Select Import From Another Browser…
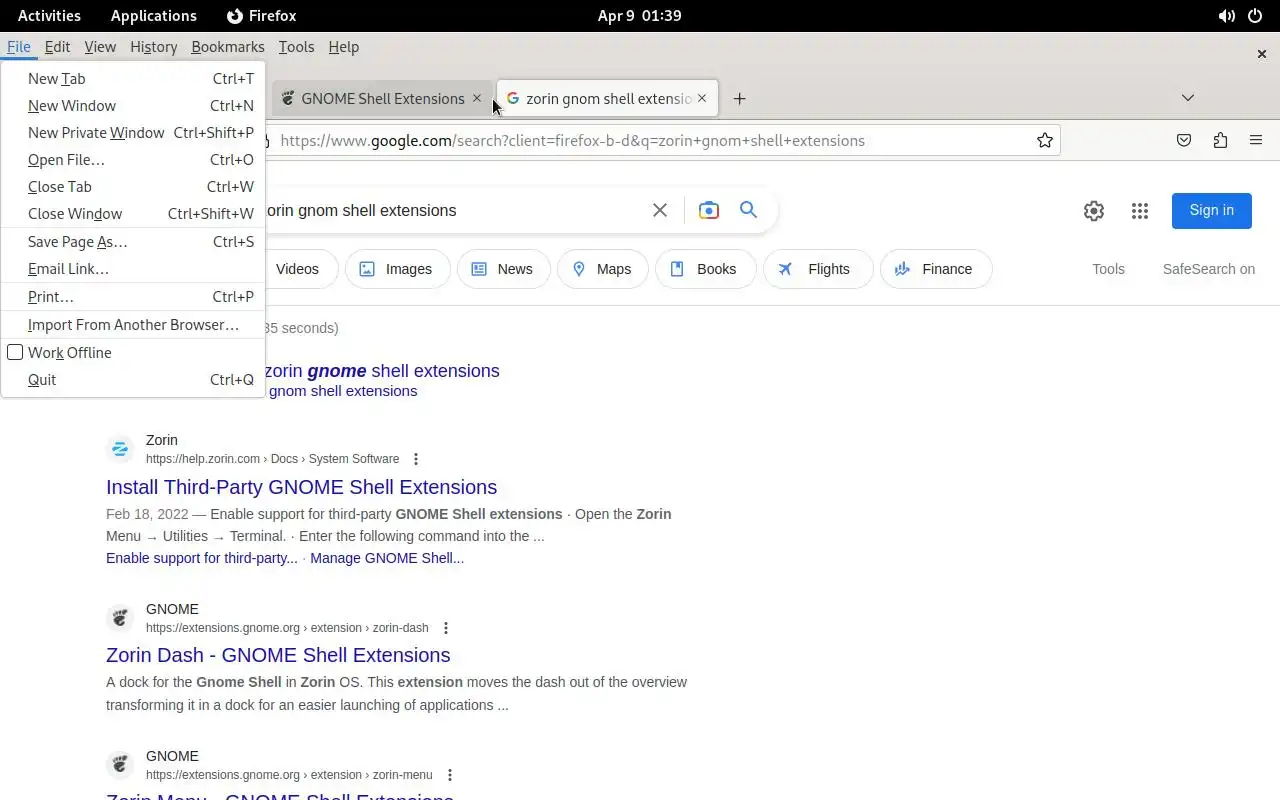The height and width of the screenshot is (800, 1280). pyautogui.click(x=133, y=325)
